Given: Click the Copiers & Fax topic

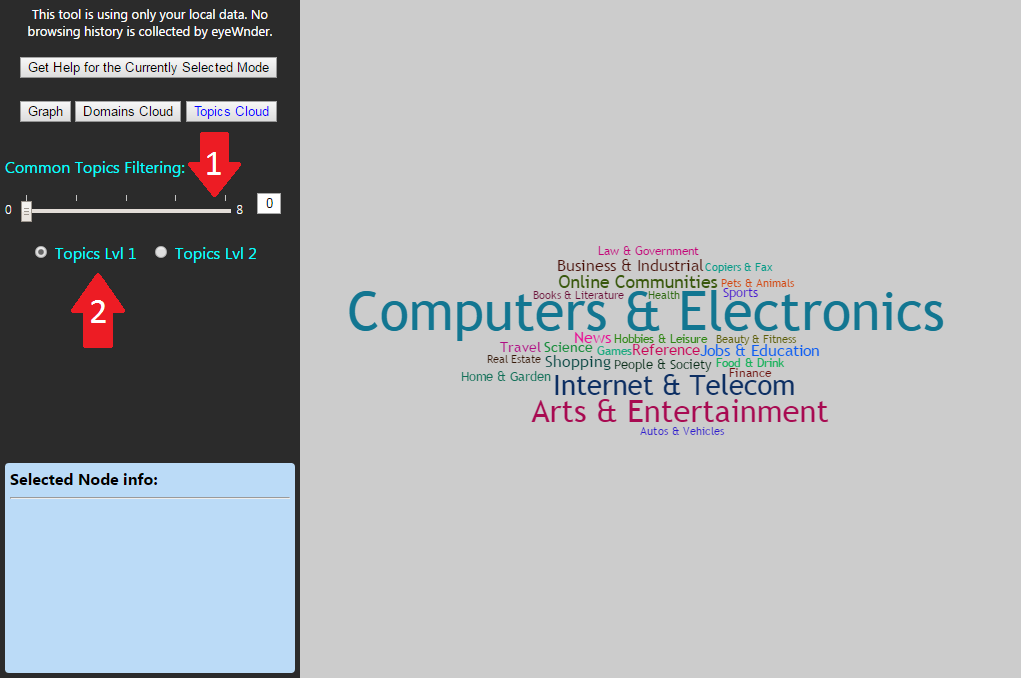Looking at the screenshot, I should [738, 267].
